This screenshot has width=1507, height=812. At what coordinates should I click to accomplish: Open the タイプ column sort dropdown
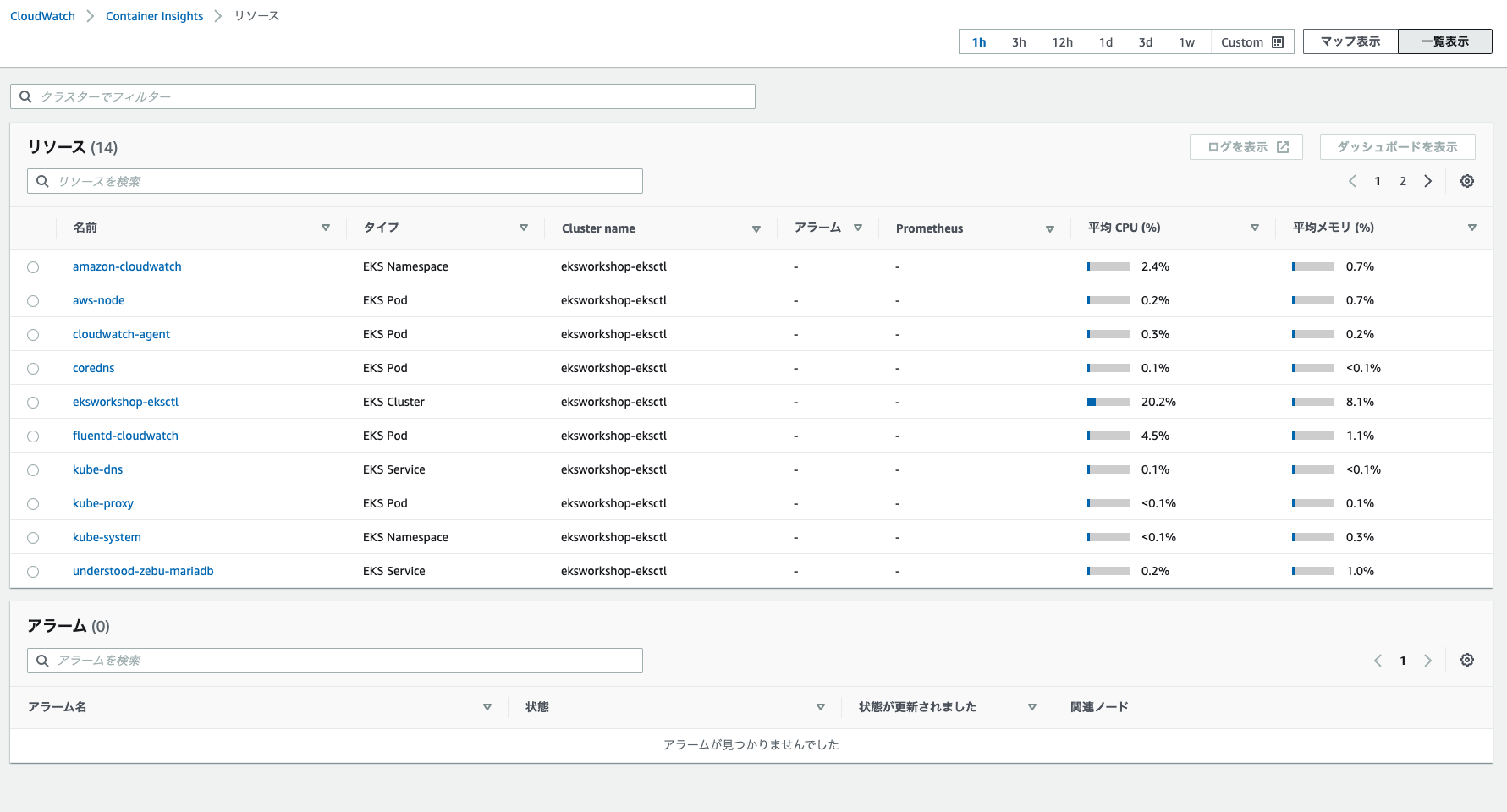pyautogui.click(x=524, y=228)
